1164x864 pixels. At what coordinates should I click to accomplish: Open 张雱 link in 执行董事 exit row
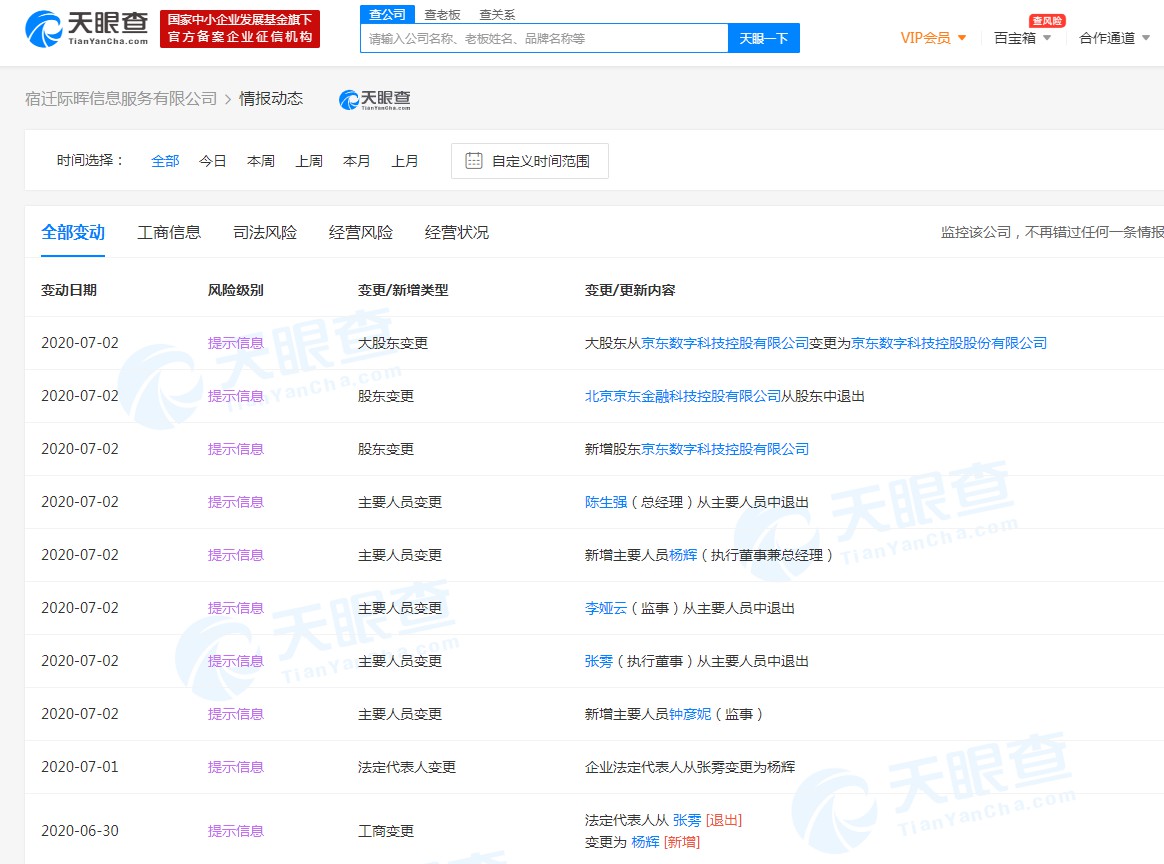tap(599, 661)
